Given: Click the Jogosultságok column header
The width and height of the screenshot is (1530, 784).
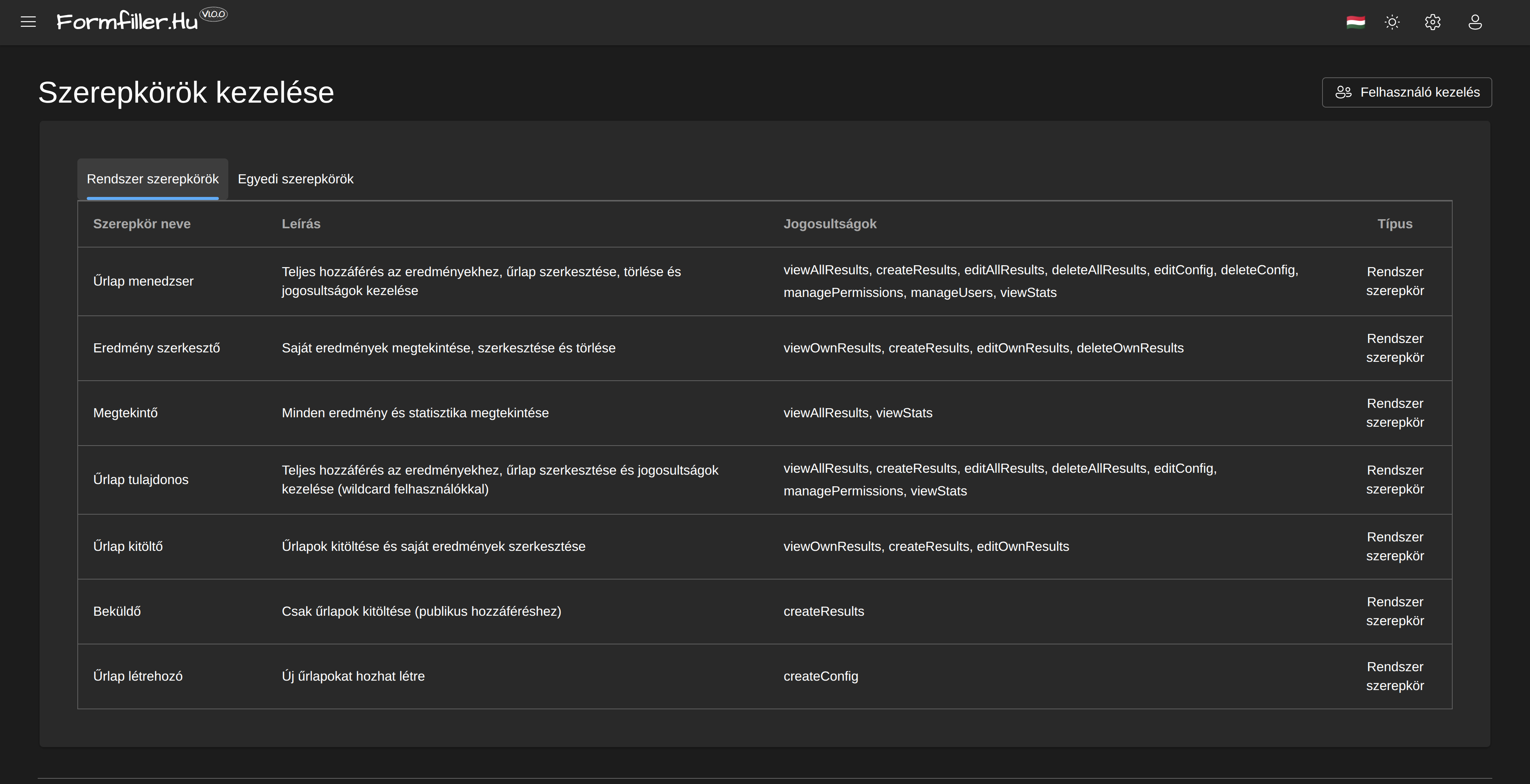Looking at the screenshot, I should (x=829, y=224).
